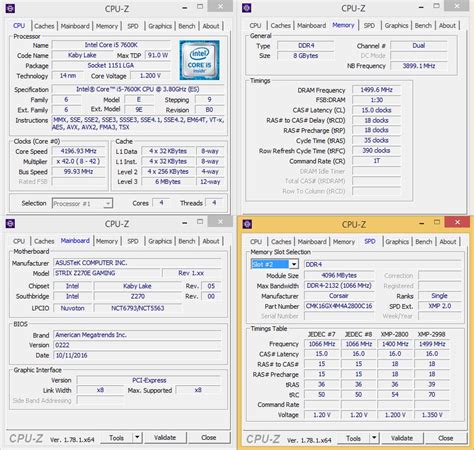Click DRAM Frequency value 1499.6 MHz

(376, 90)
